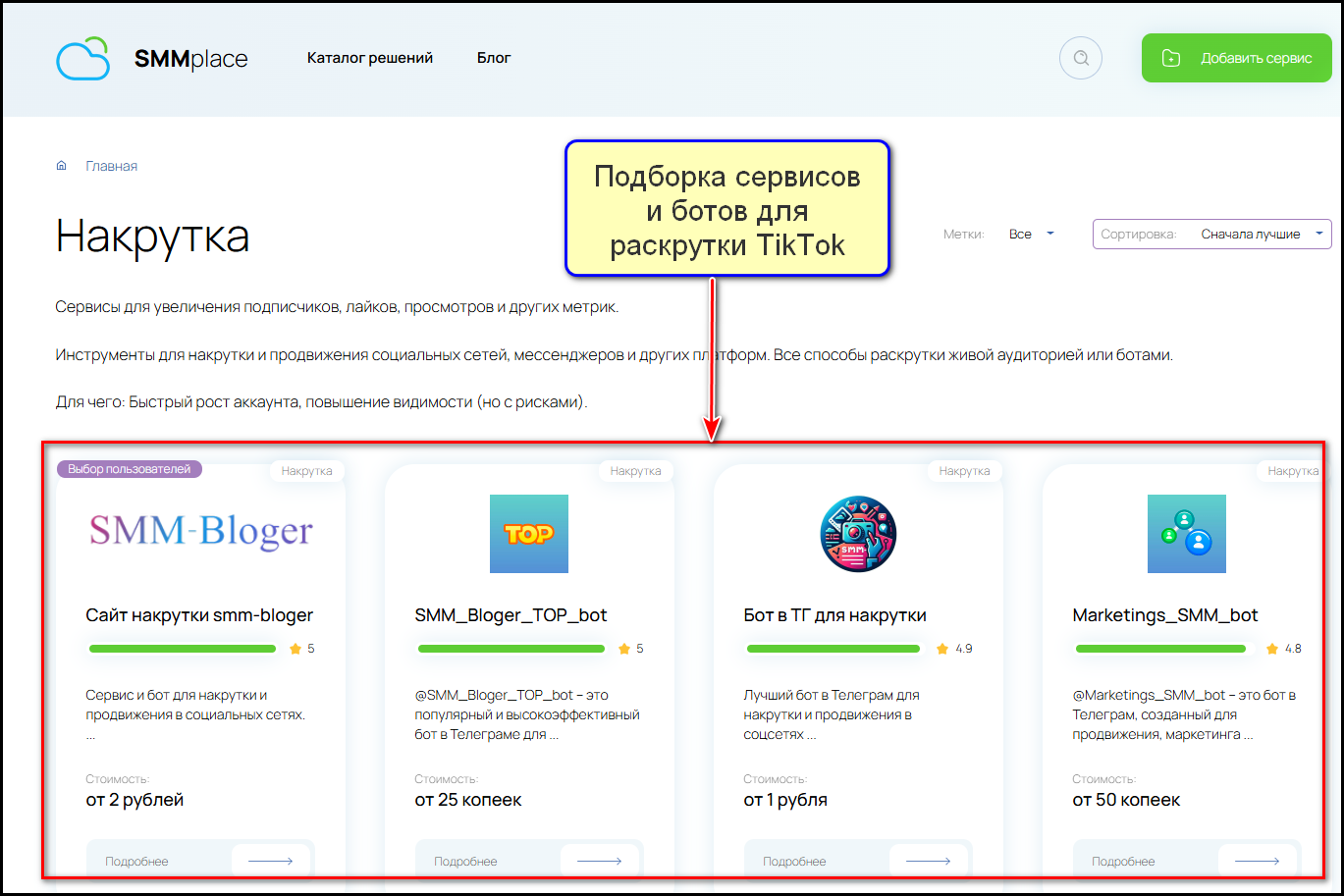Open the Сортировка dropdown
Viewport: 1344px width, 896px height.
click(x=1211, y=235)
